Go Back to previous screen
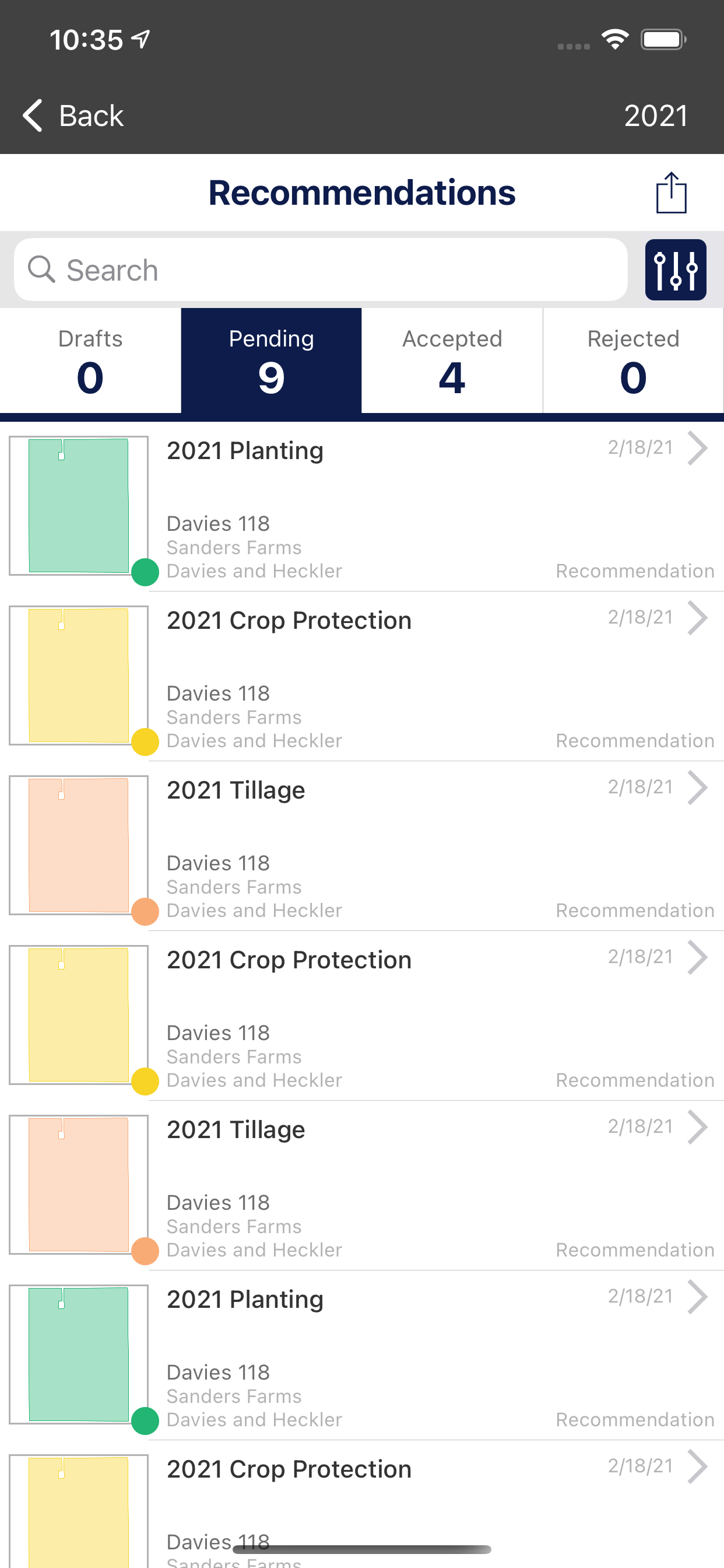Viewport: 724px width, 1568px height. (73, 115)
